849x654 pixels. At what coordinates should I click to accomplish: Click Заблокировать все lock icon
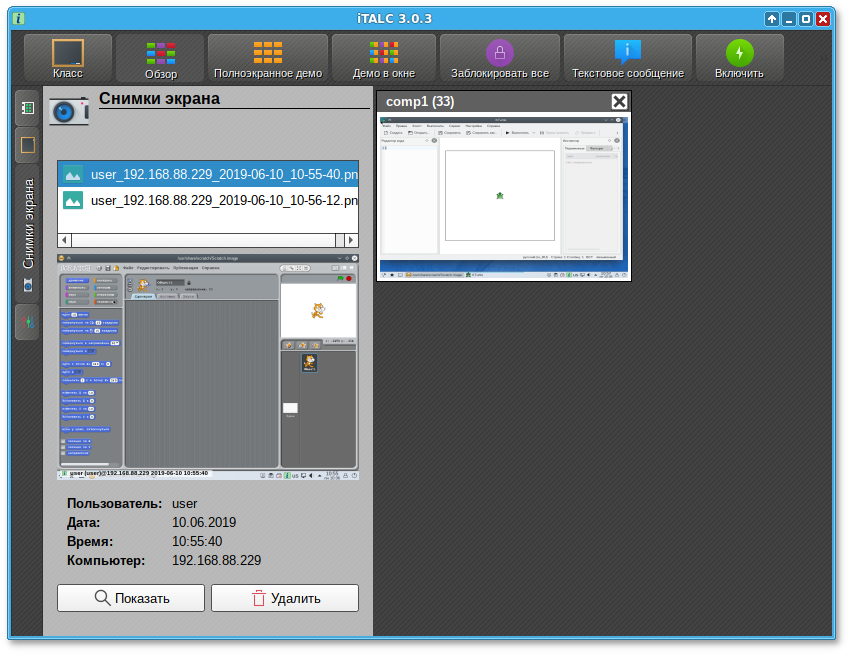click(x=500, y=53)
